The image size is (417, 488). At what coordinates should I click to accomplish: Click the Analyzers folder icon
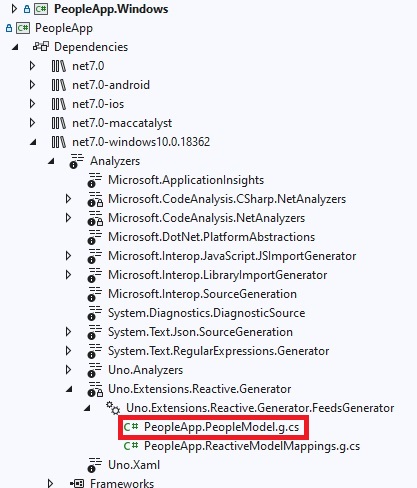(x=76, y=161)
